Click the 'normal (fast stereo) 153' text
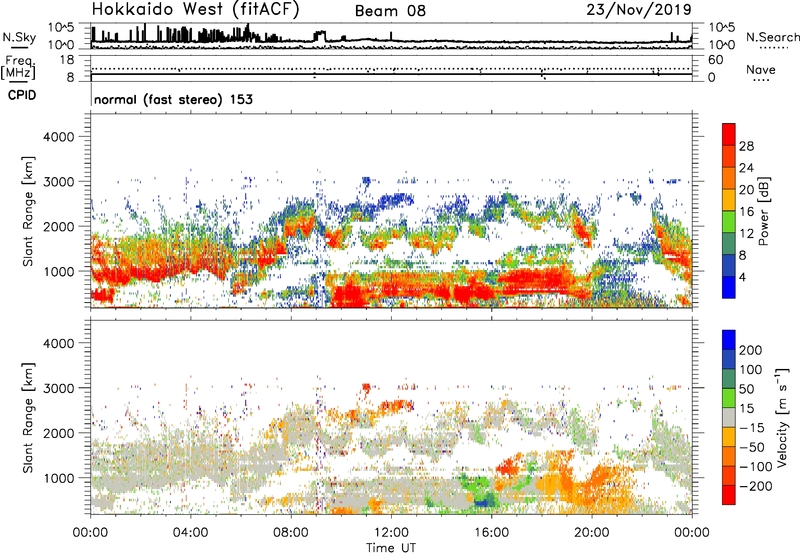800x554 pixels. (173, 99)
